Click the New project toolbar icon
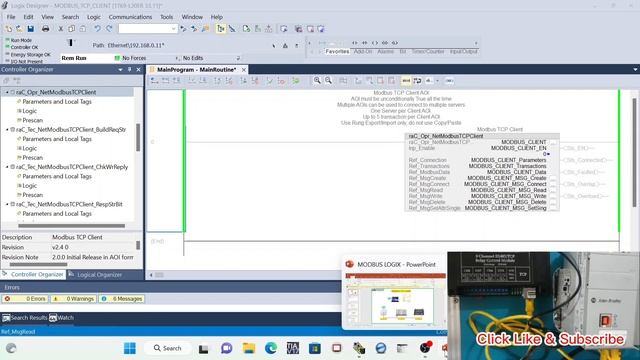The image size is (640, 360). [9, 29]
